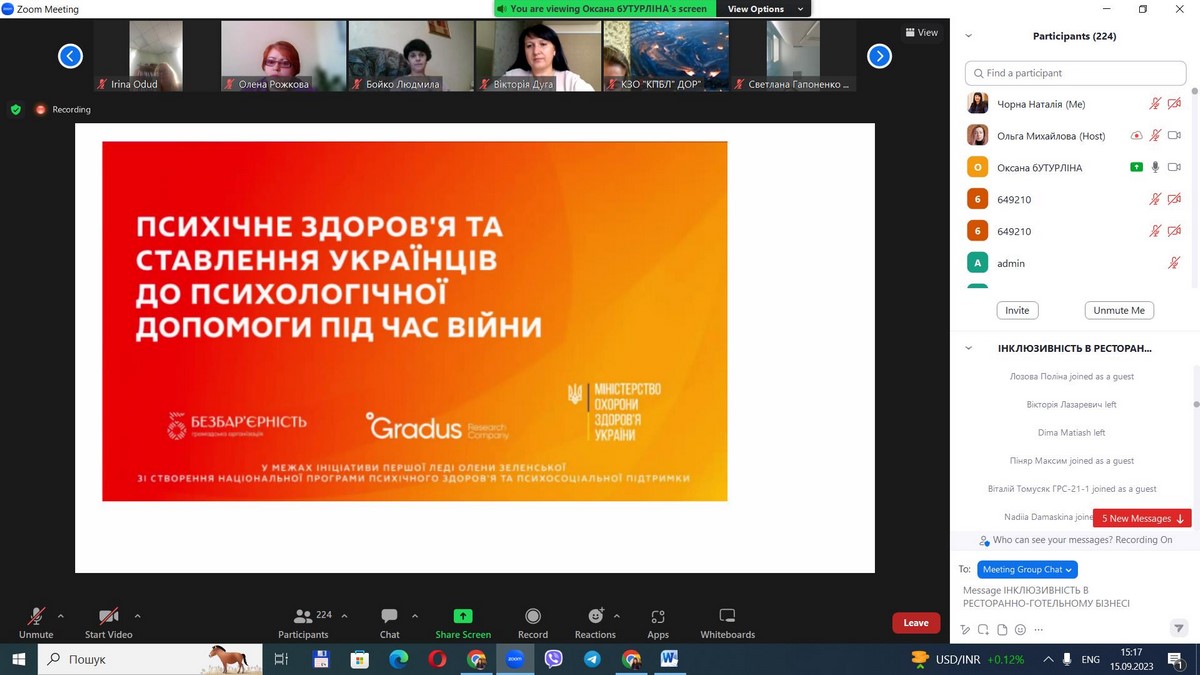Open the Whiteboards tool

point(727,617)
